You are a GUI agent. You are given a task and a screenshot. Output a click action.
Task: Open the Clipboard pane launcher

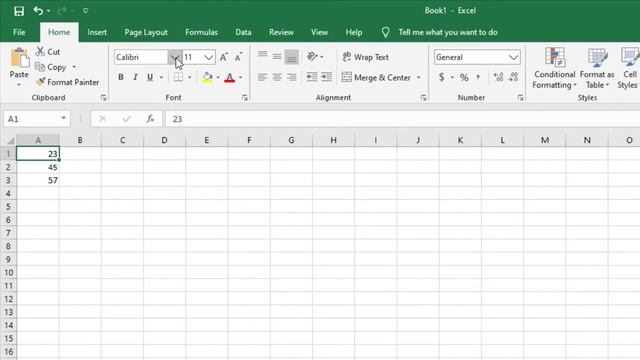103,98
